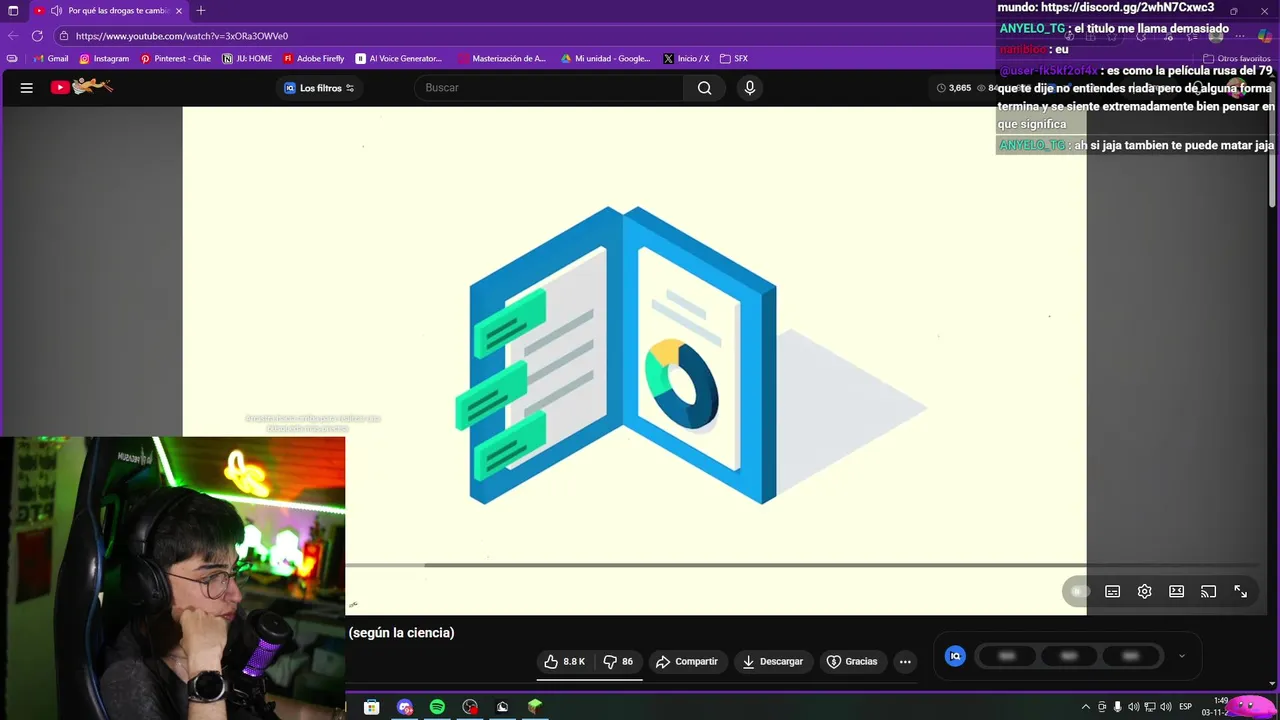1280x720 pixels.
Task: Open a new browser tab
Action: click(x=201, y=10)
